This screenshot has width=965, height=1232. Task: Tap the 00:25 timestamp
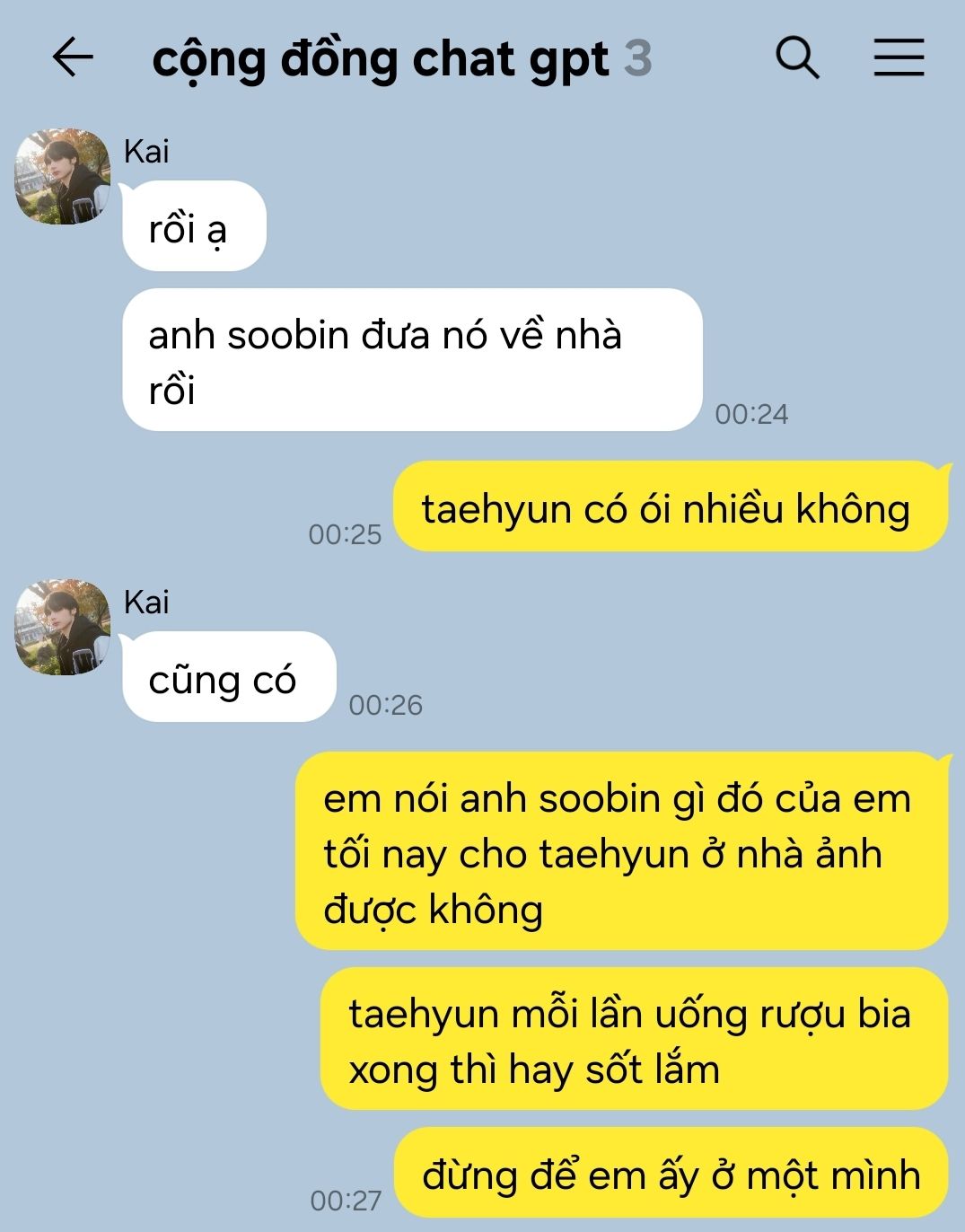(x=345, y=534)
